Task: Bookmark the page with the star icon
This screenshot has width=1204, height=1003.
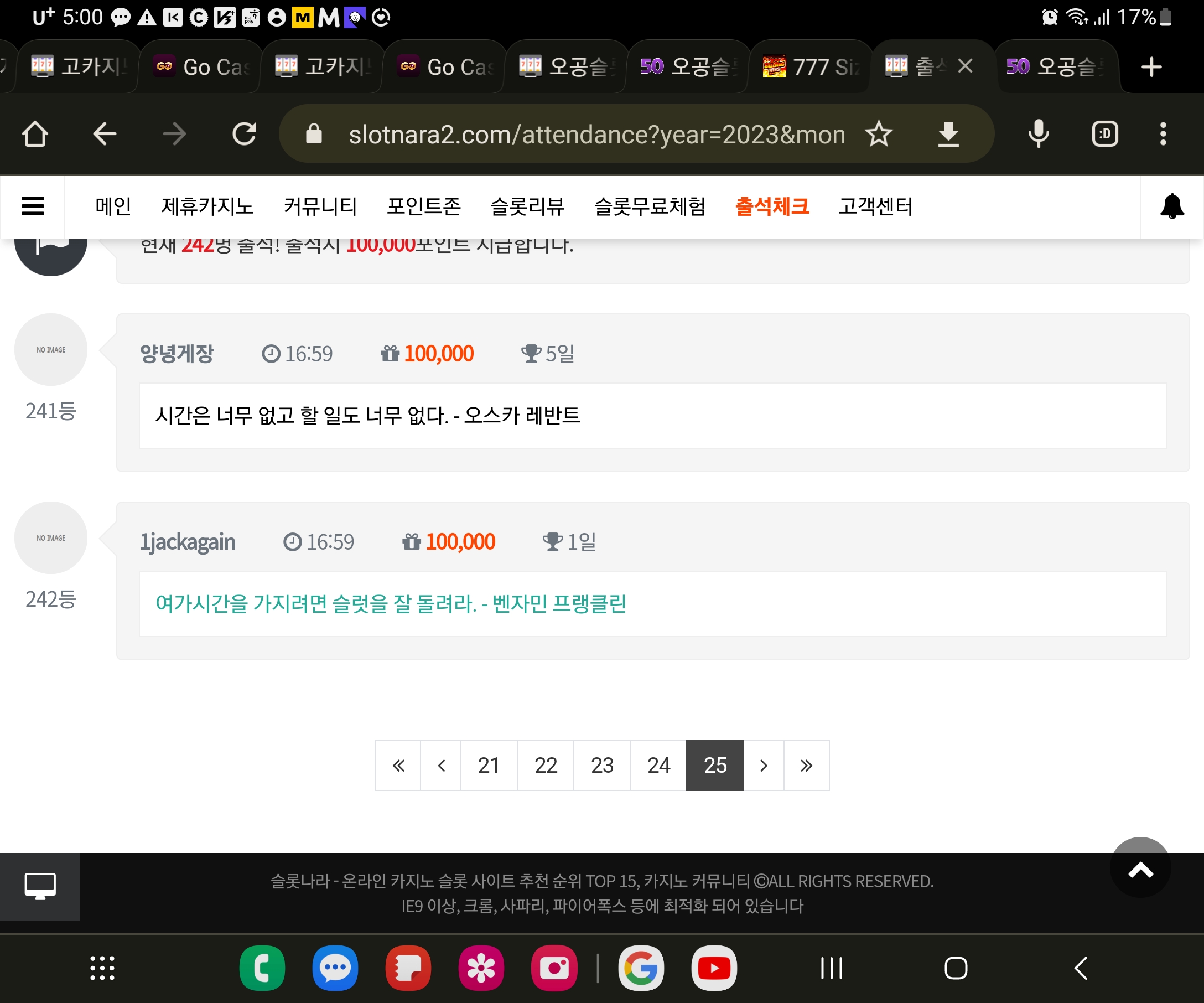Action: (878, 134)
